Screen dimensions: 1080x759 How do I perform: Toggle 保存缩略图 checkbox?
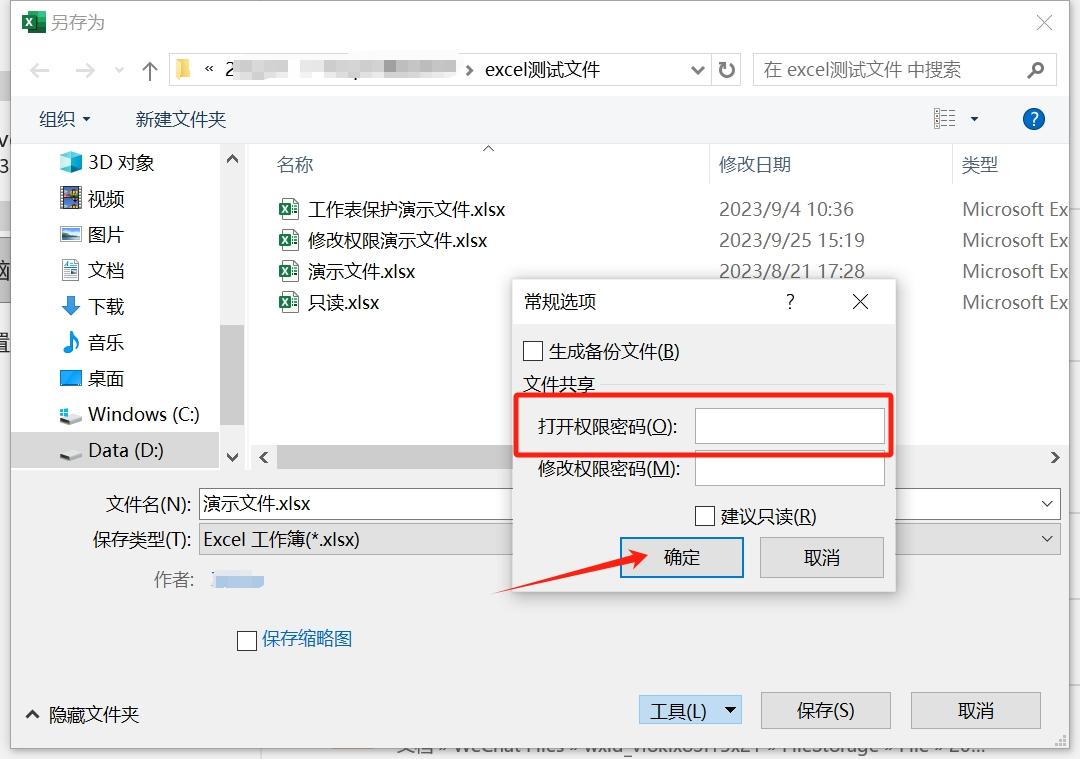click(x=247, y=641)
